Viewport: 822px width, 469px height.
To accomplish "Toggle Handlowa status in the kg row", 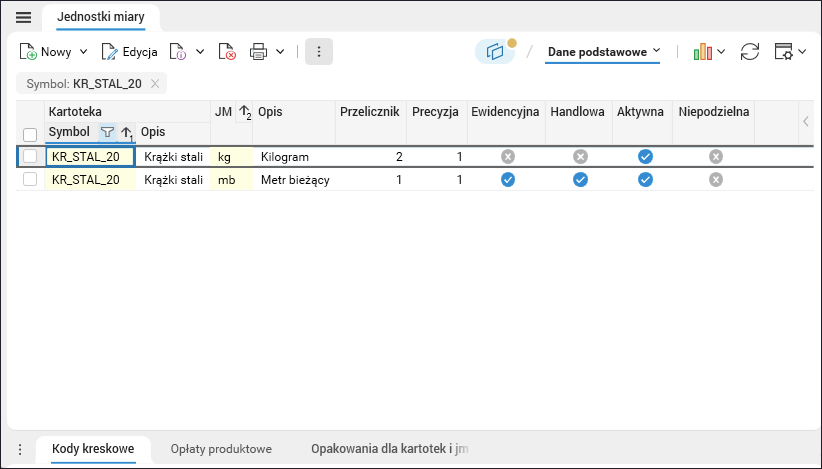I will (x=580, y=156).
